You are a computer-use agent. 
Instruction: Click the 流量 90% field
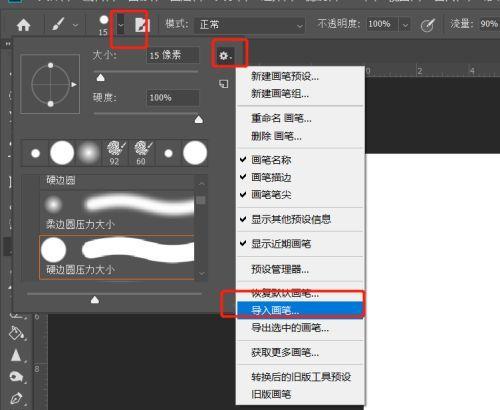(489, 24)
